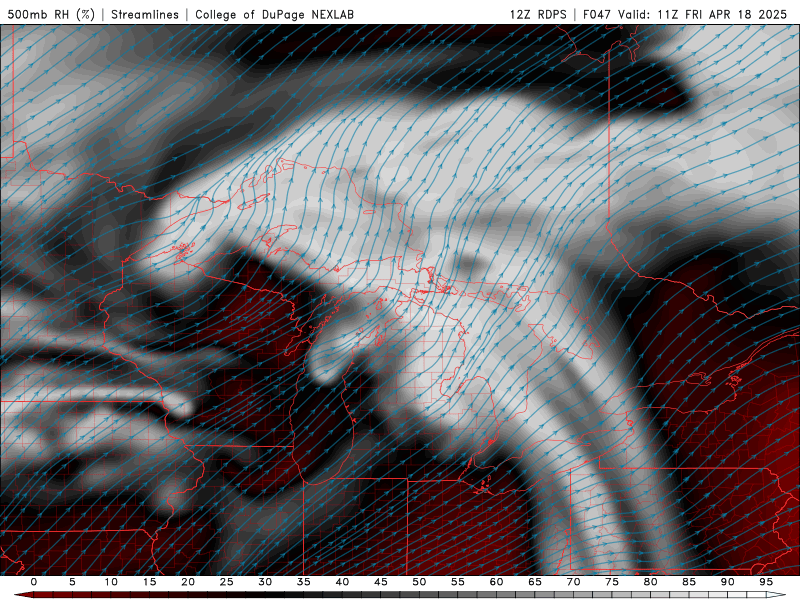Screen dimensions: 800x600
Task: Click the colorbar label '60'
Action: pyautogui.click(x=496, y=582)
